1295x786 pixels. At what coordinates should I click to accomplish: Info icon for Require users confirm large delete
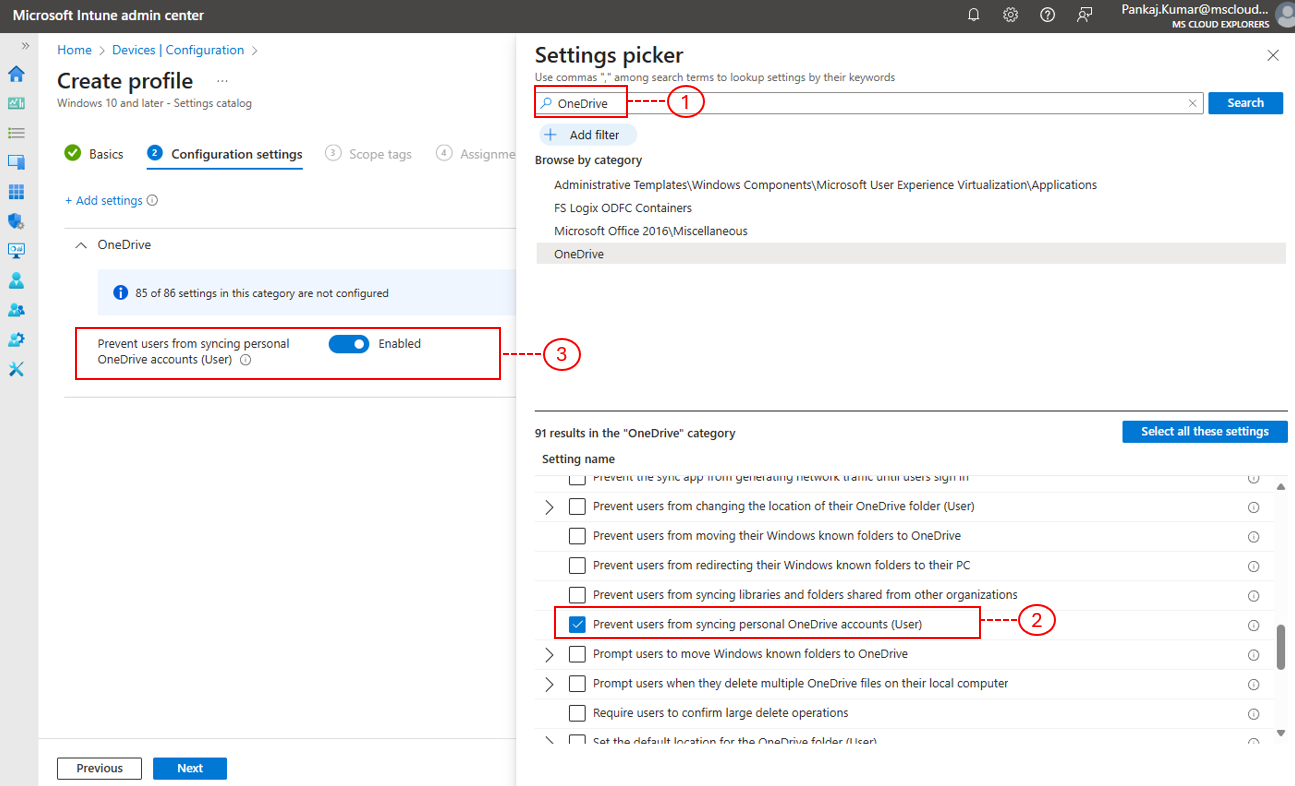click(x=1253, y=714)
